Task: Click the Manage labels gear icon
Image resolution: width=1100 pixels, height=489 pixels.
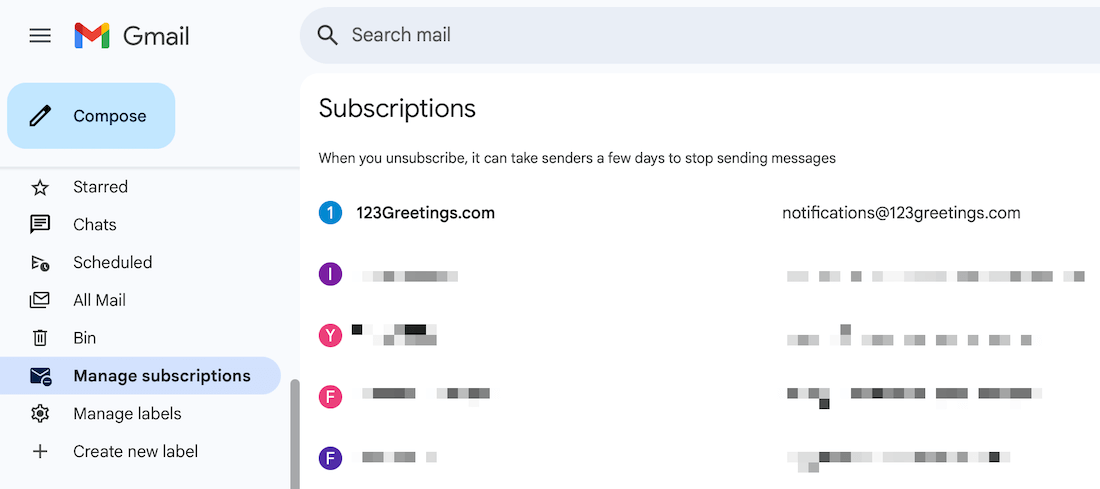Action: (40, 414)
